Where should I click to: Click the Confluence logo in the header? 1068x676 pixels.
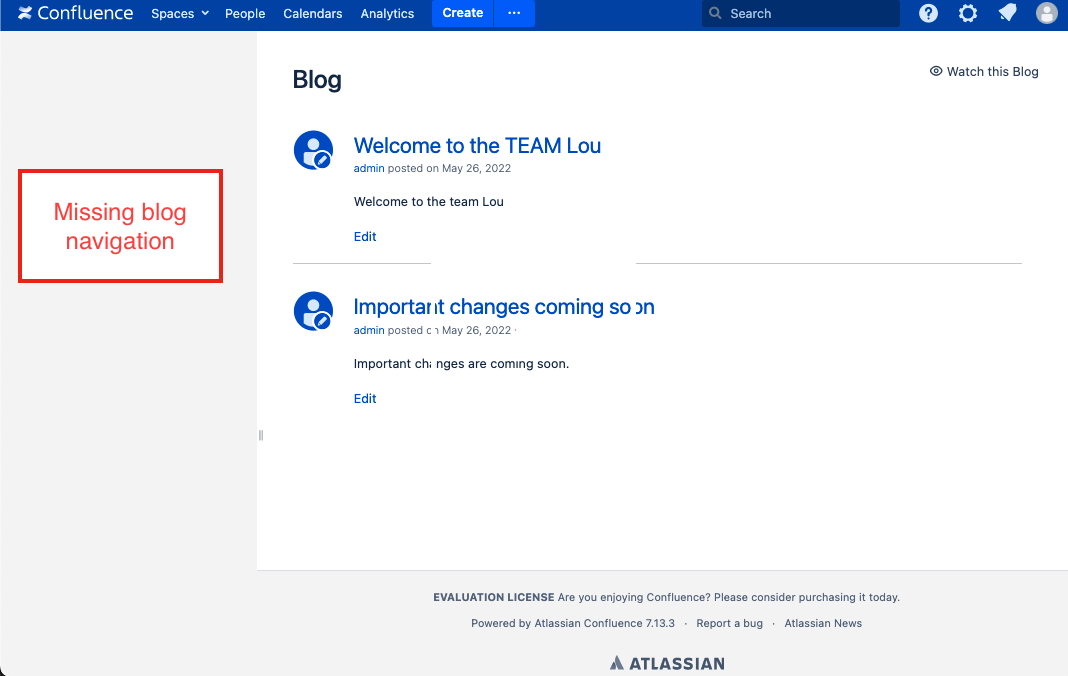tap(76, 13)
